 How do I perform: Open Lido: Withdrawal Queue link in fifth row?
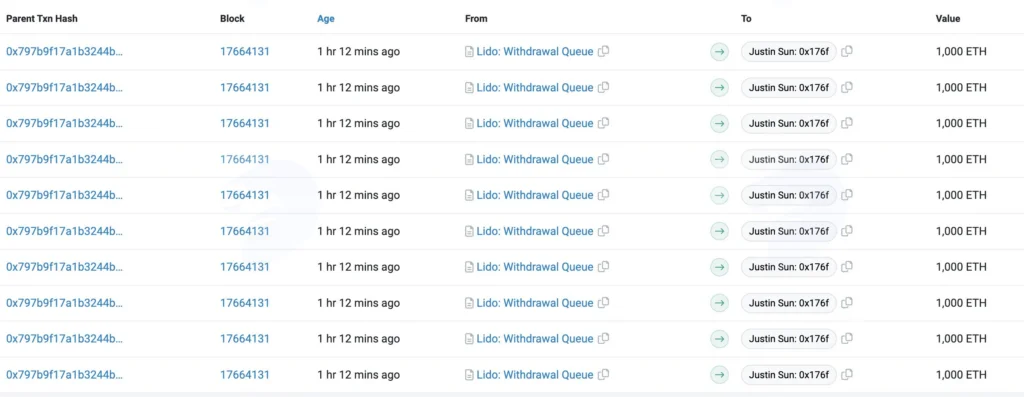(535, 195)
